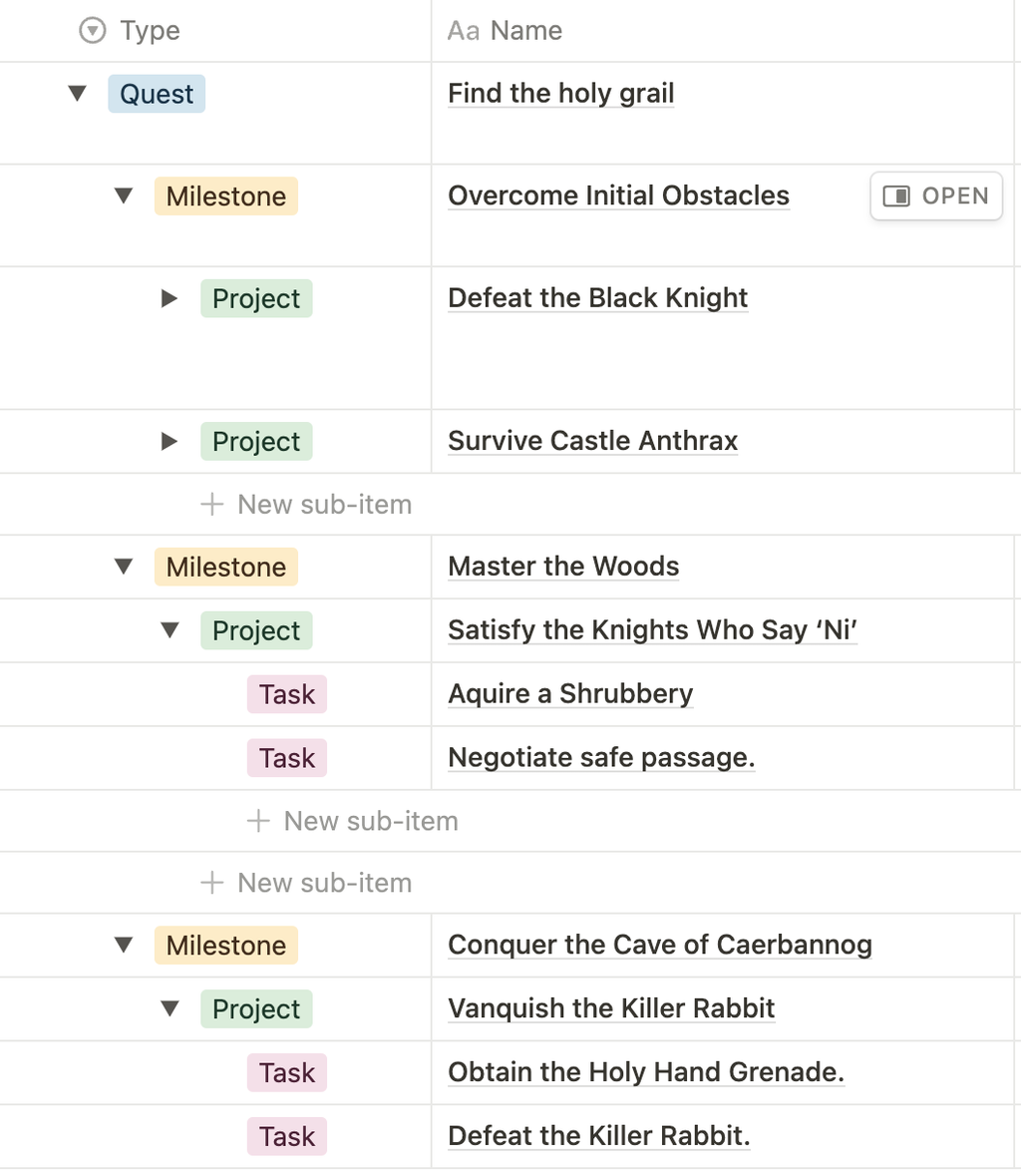Viewport: 1021px width, 1176px height.
Task: Collapse Conquer the Cave of Caerbannog milestone
Action: coord(124,945)
